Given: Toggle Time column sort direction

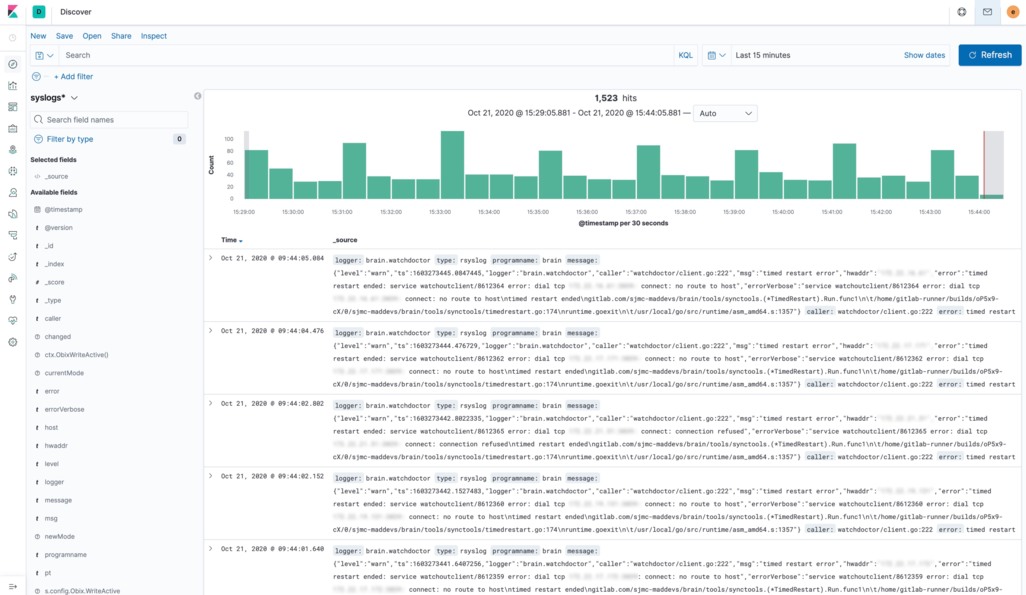Looking at the screenshot, I should click(240, 241).
